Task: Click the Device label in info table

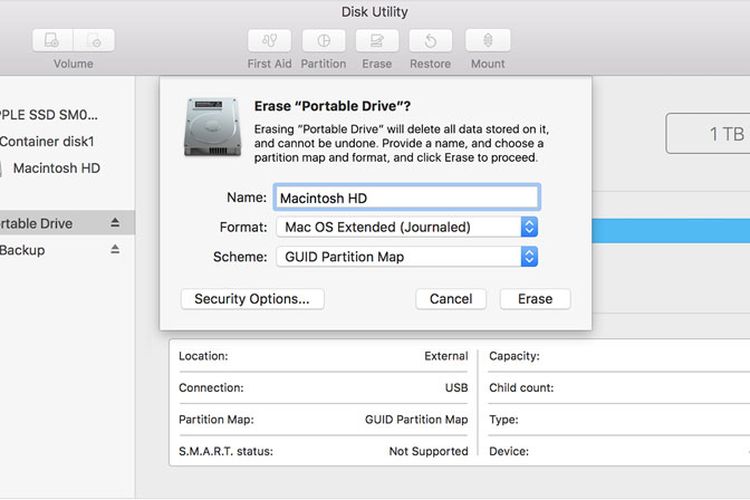Action: (509, 451)
